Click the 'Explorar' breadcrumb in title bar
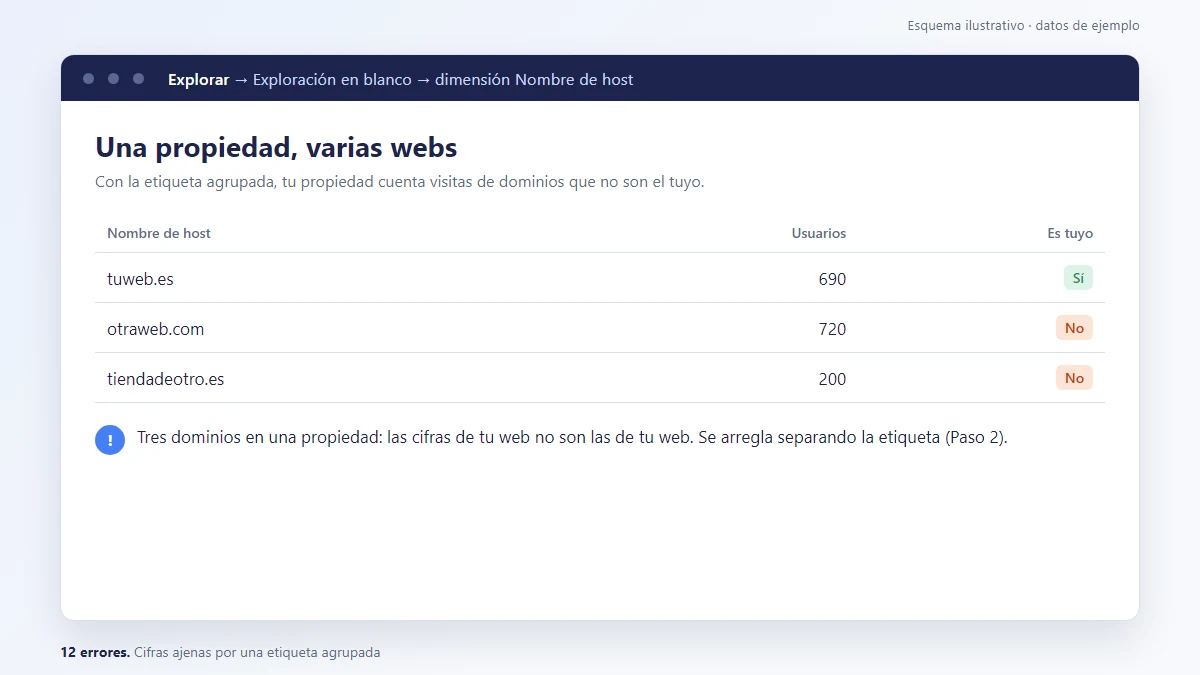This screenshot has width=1200, height=675. click(x=198, y=79)
